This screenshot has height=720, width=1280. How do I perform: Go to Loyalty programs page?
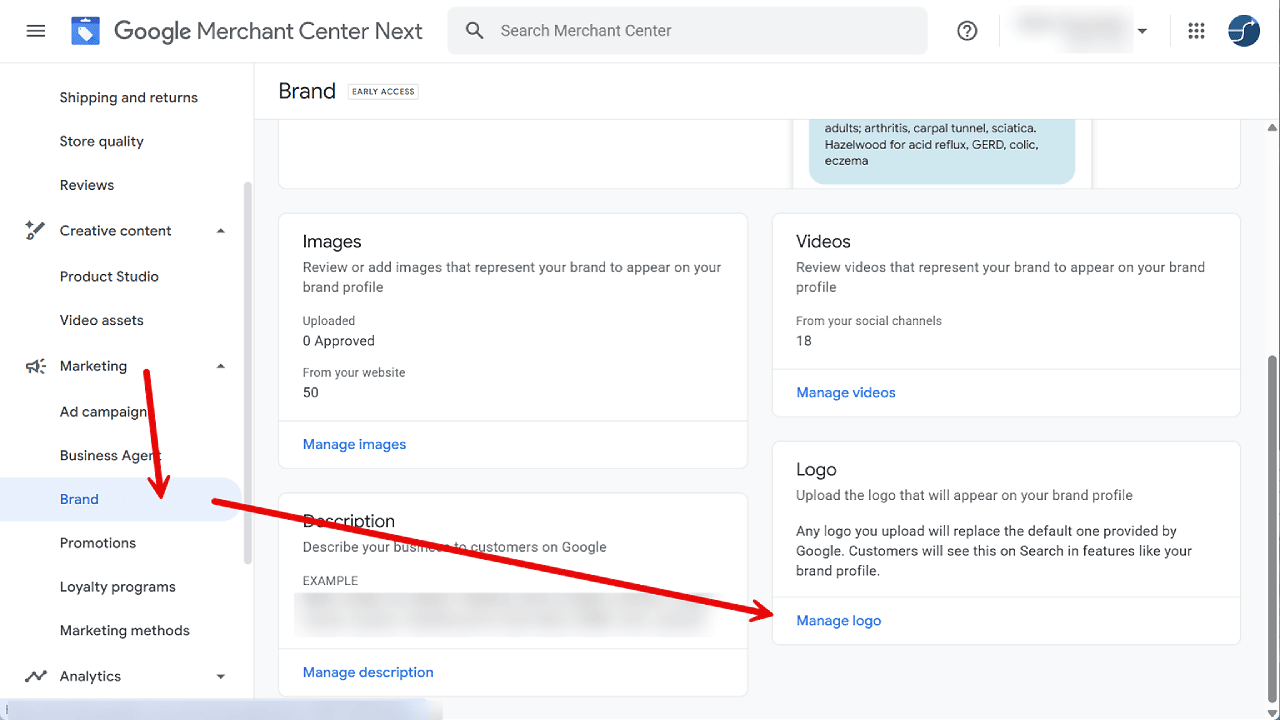[x=117, y=587]
